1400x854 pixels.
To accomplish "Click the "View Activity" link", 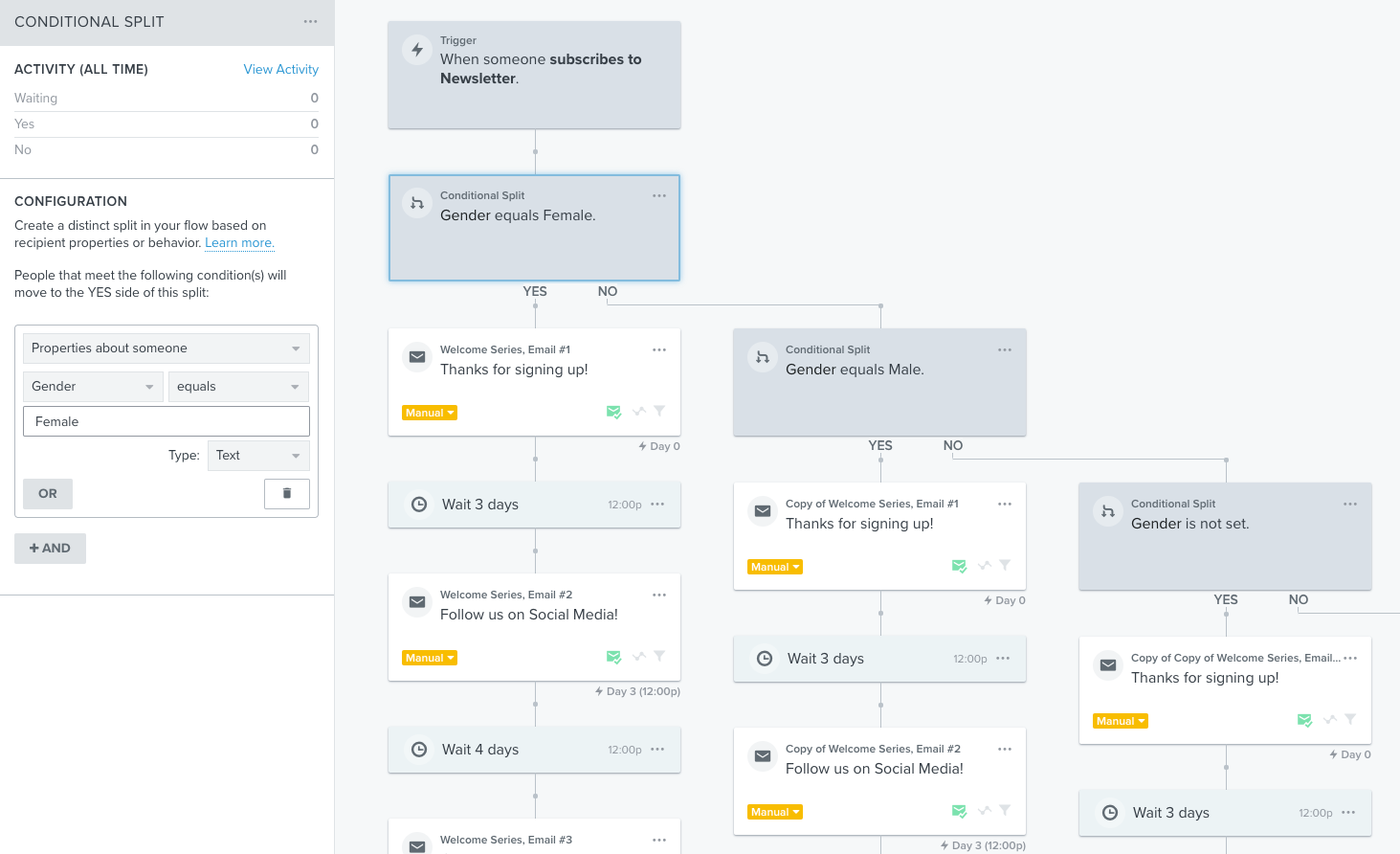I will (x=280, y=69).
